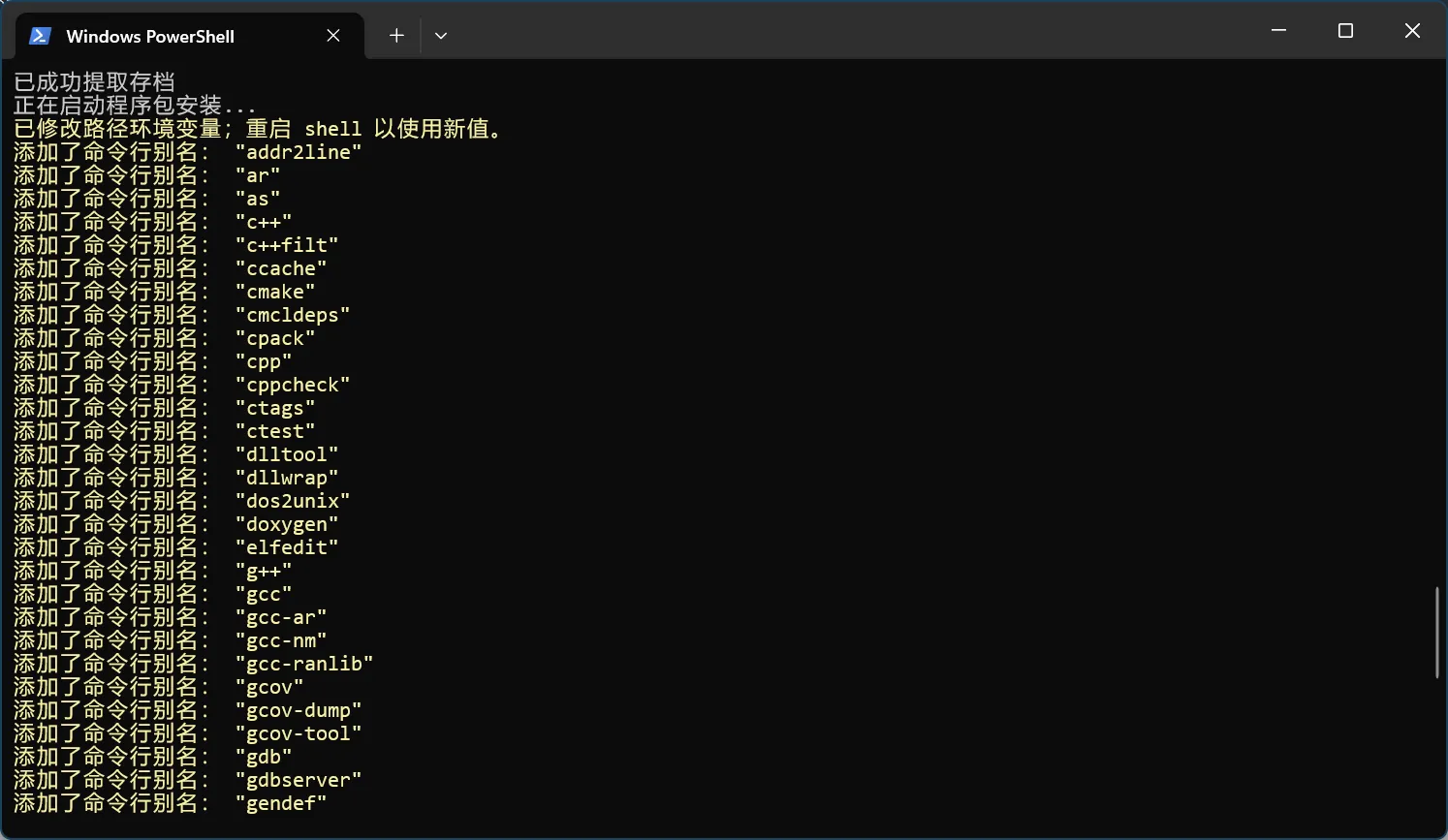
Task: Click the "gendef" alias on the last line
Action: pos(281,803)
